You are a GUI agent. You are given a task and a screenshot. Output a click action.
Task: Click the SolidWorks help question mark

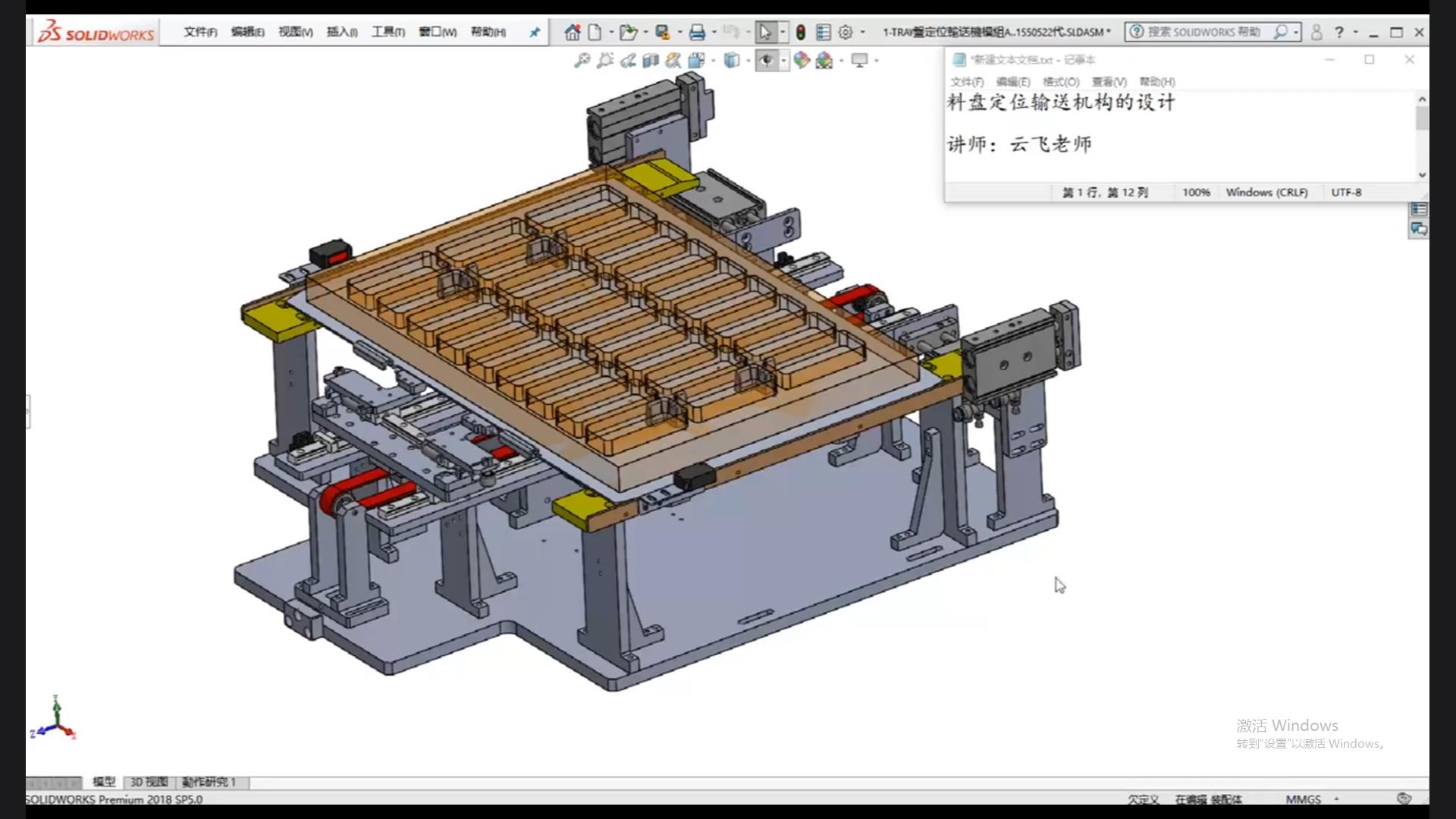pyautogui.click(x=1339, y=32)
